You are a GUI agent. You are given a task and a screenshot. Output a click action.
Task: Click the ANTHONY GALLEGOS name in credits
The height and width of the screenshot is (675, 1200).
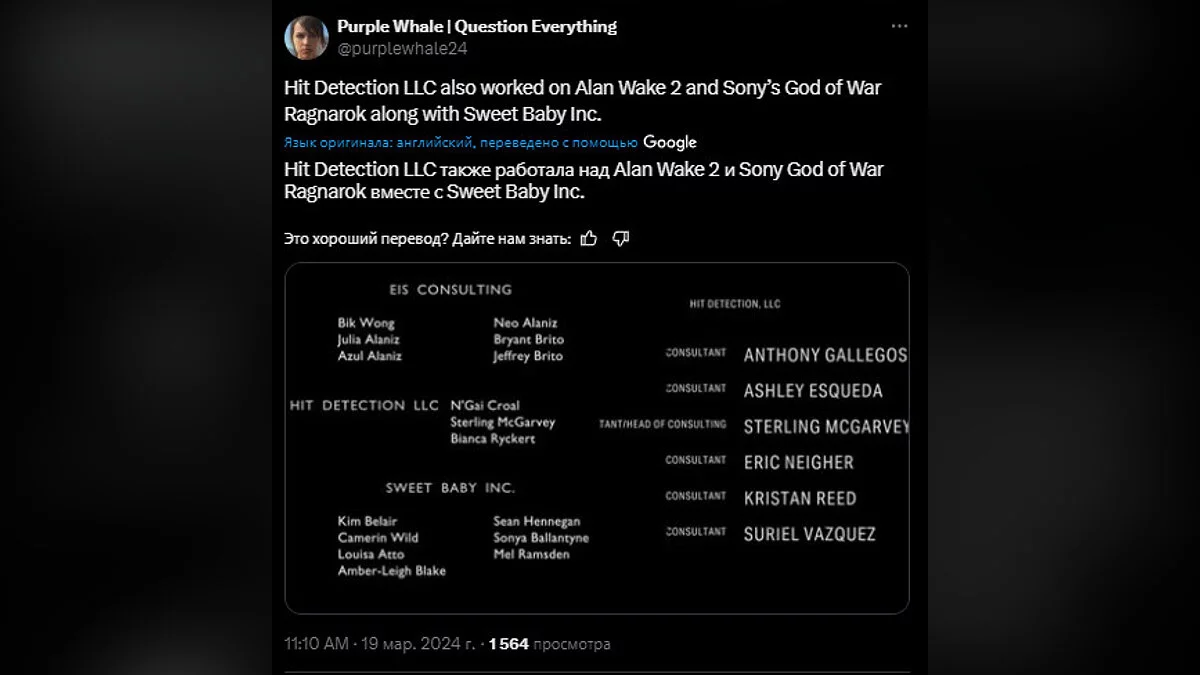click(825, 355)
